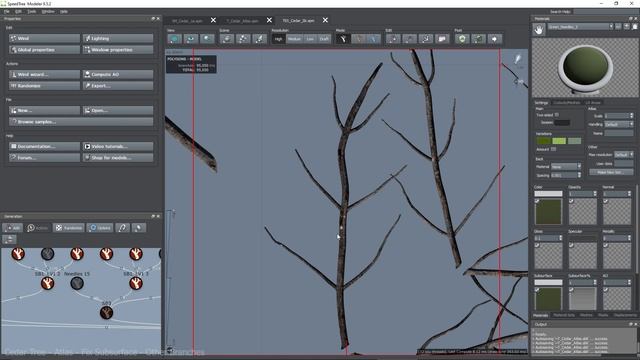Click the Color map green thumbnail
This screenshot has width=640, height=360.
coord(548,212)
